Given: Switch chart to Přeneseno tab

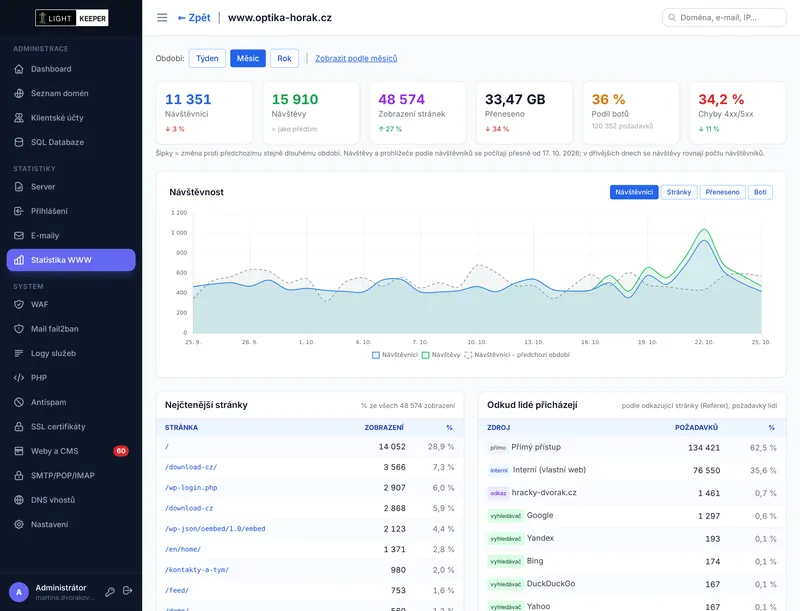Looking at the screenshot, I should pos(722,192).
